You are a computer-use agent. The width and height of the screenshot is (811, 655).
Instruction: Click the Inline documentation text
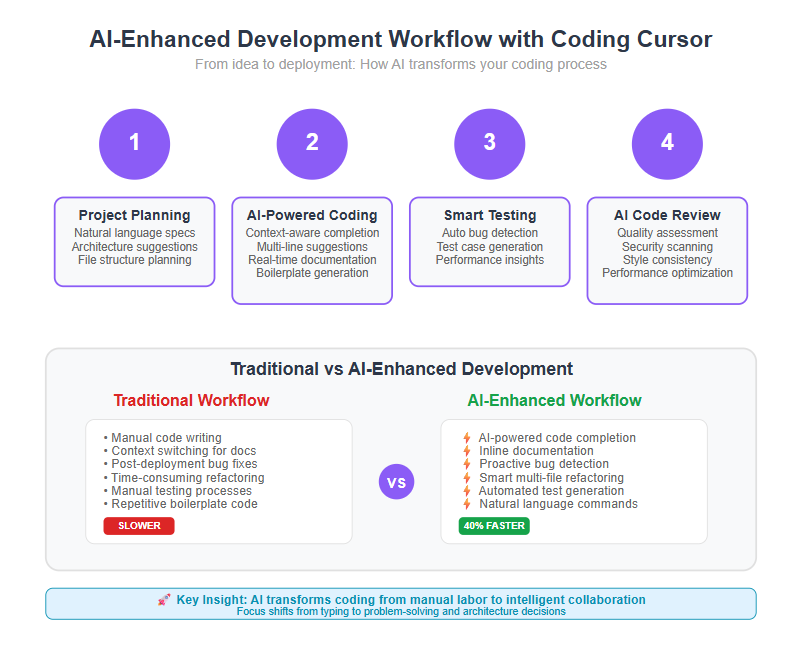(536, 451)
